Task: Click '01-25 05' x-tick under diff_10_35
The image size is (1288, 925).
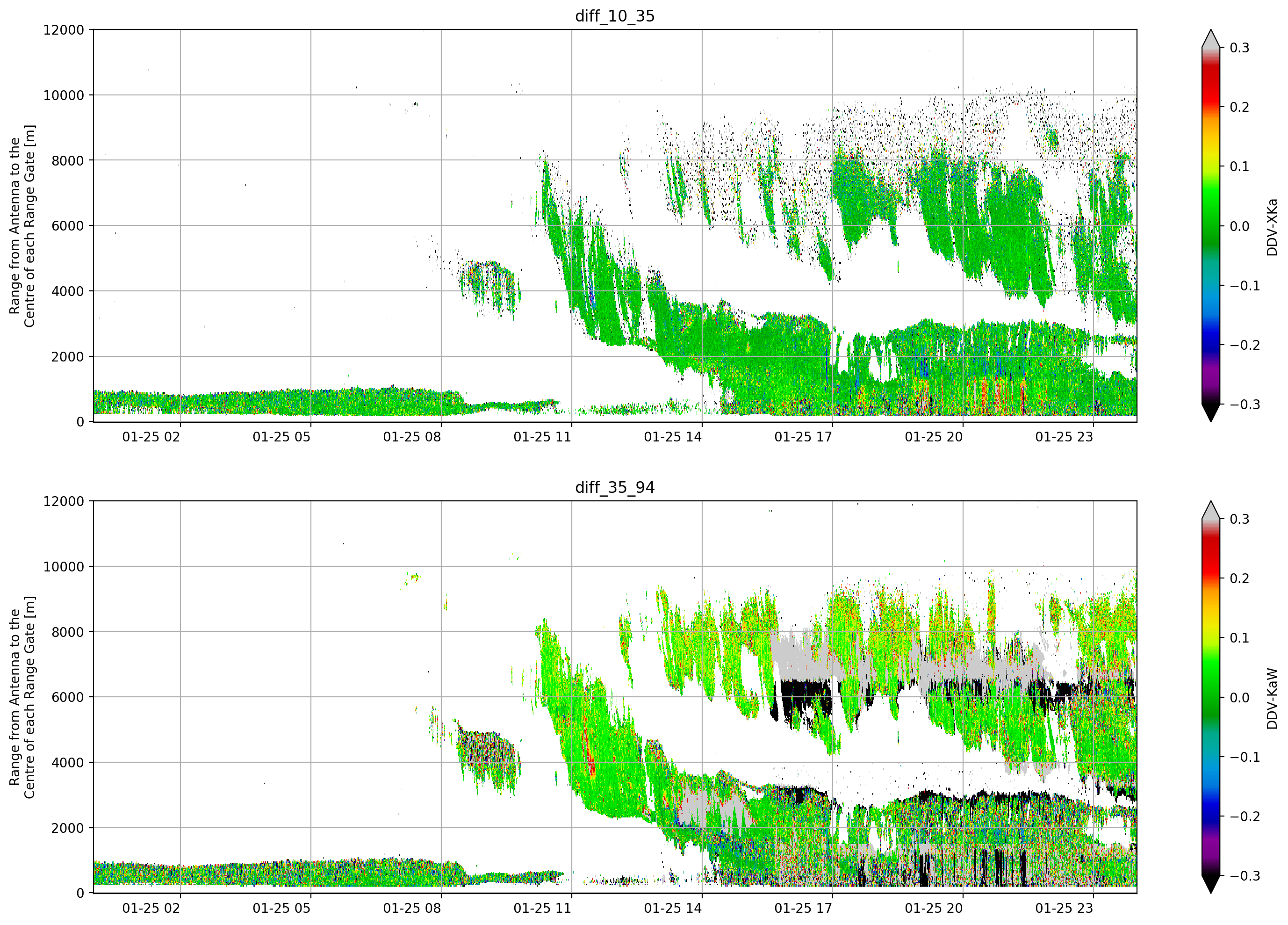Action: [282, 437]
